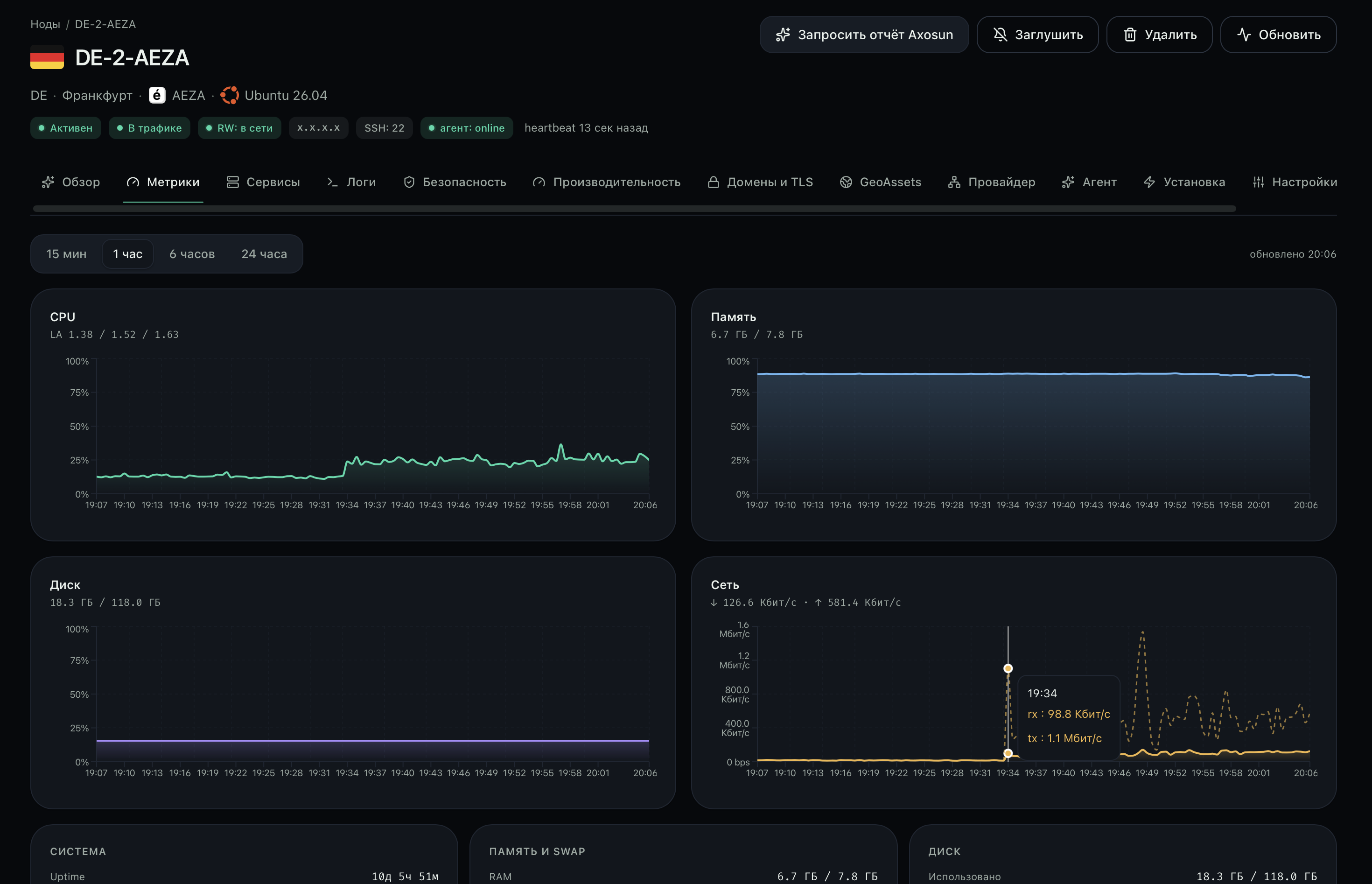The width and height of the screenshot is (1372, 884).
Task: Click the horizontal tabs scrollbar
Action: click(x=634, y=208)
